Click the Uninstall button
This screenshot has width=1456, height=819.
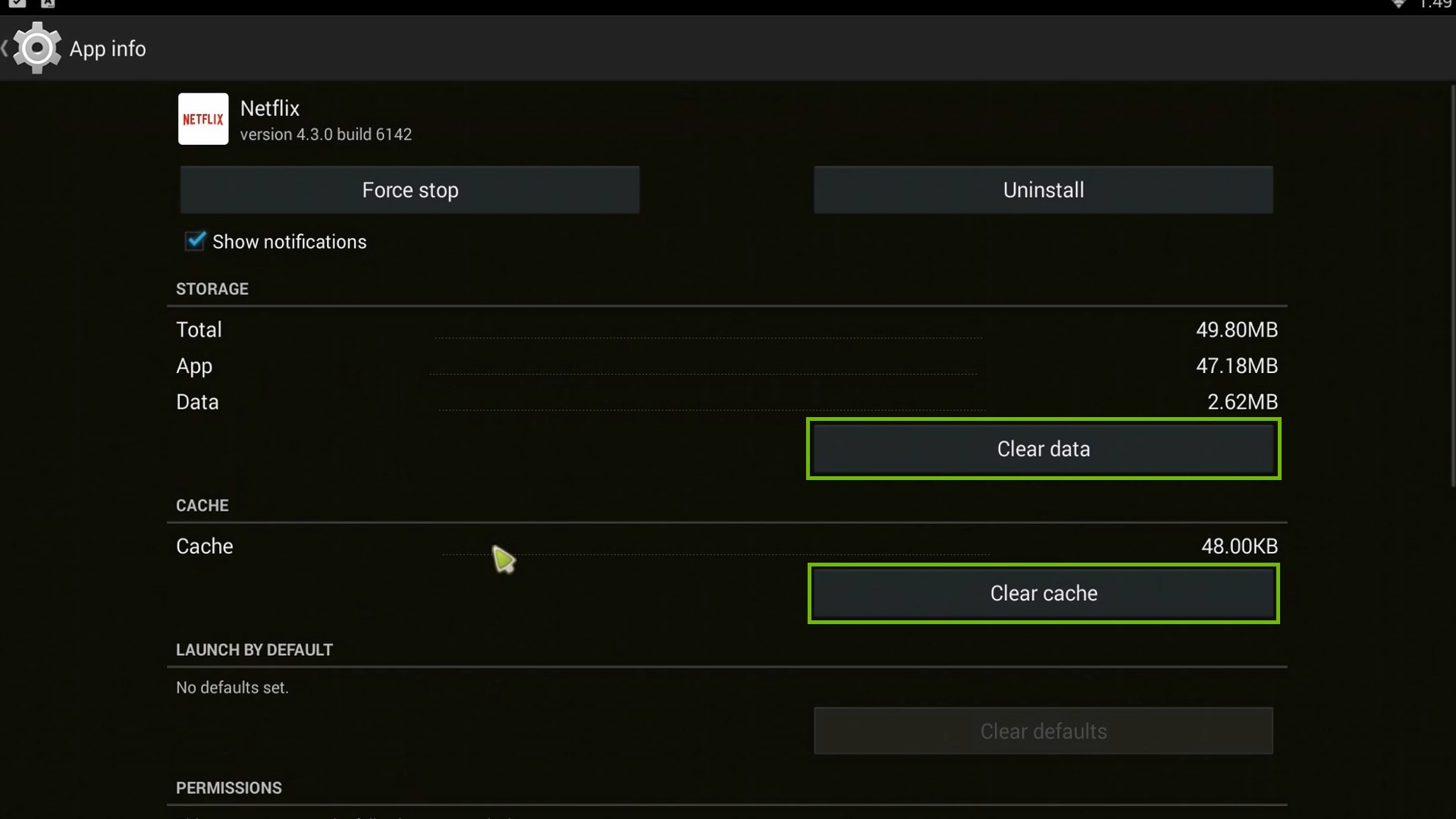click(1043, 190)
